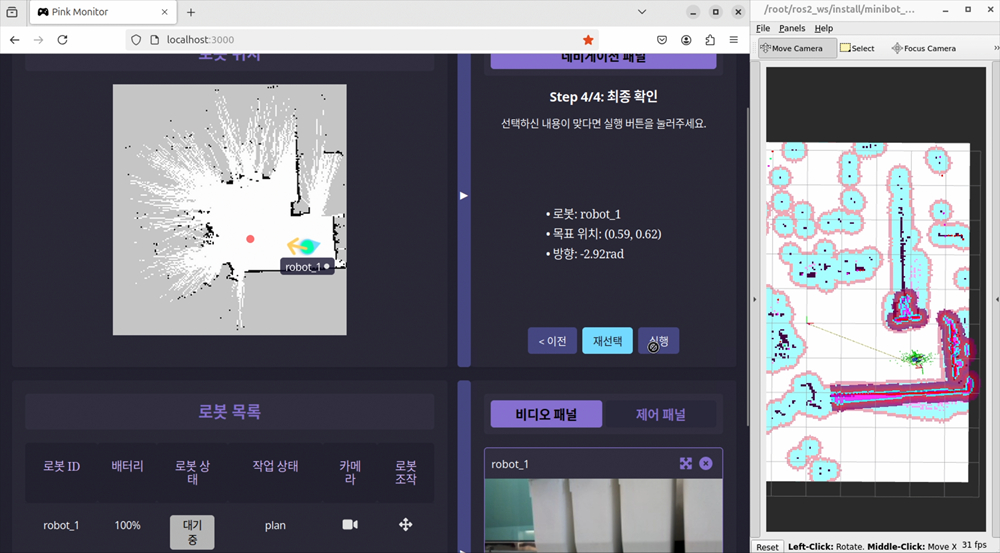Activate the Focus Camera tool in RViz

924,48
